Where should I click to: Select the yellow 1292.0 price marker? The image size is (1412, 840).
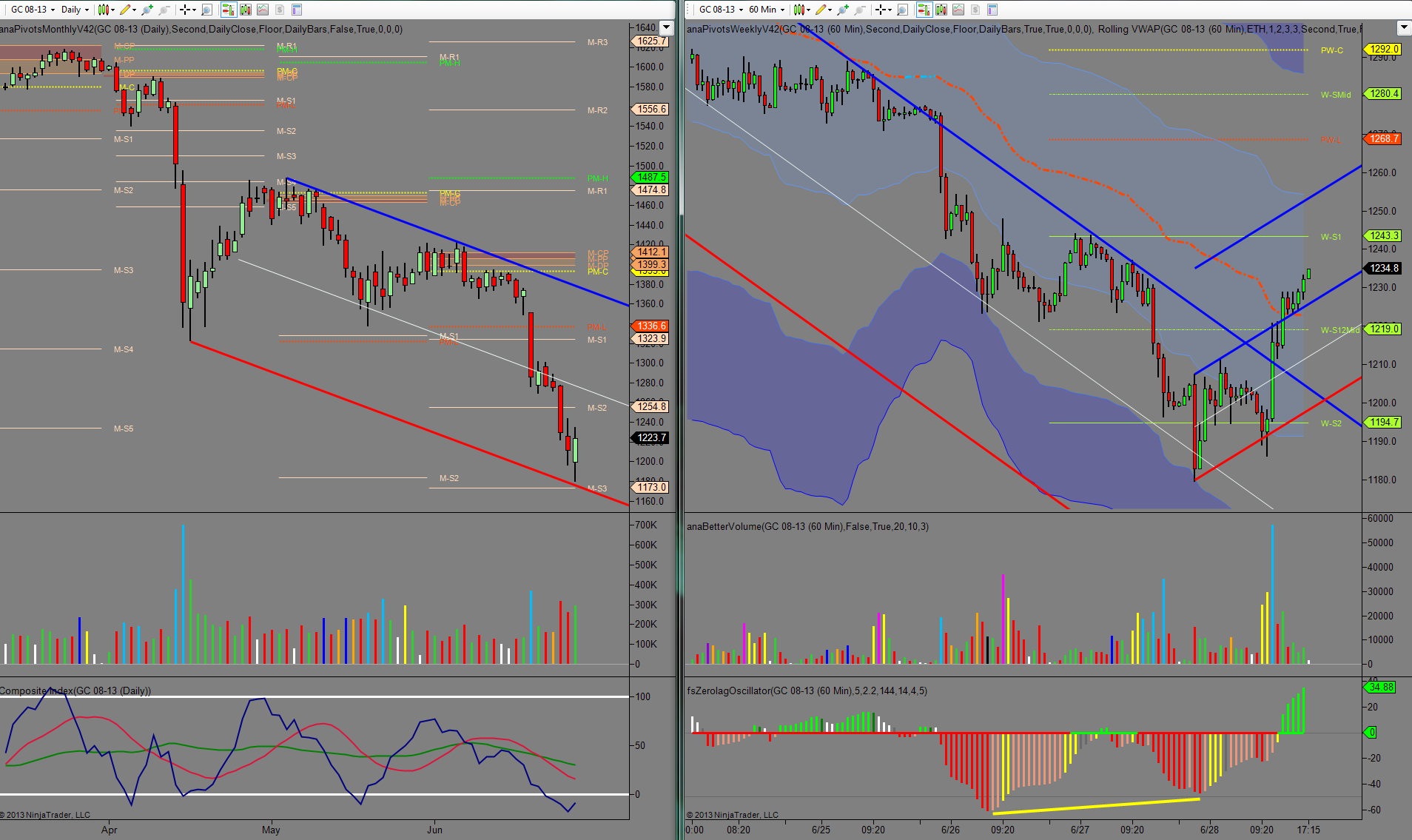[1382, 50]
